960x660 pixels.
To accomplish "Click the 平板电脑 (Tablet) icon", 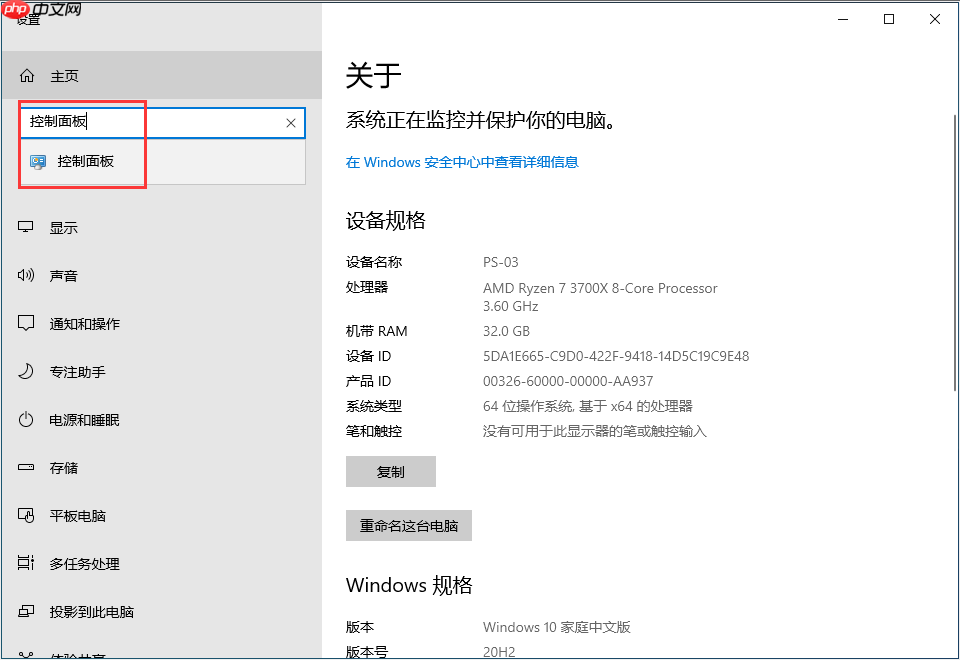I will [25, 515].
